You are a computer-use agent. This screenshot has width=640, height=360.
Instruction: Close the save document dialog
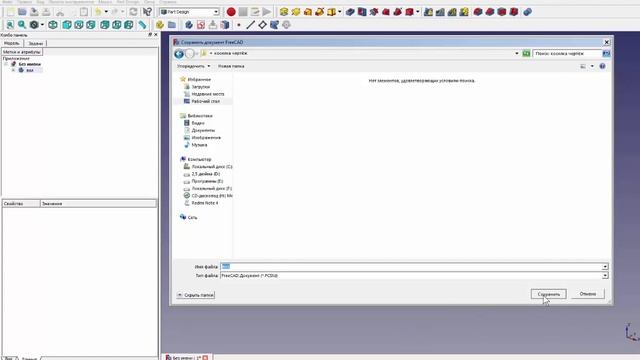pyautogui.click(x=607, y=42)
